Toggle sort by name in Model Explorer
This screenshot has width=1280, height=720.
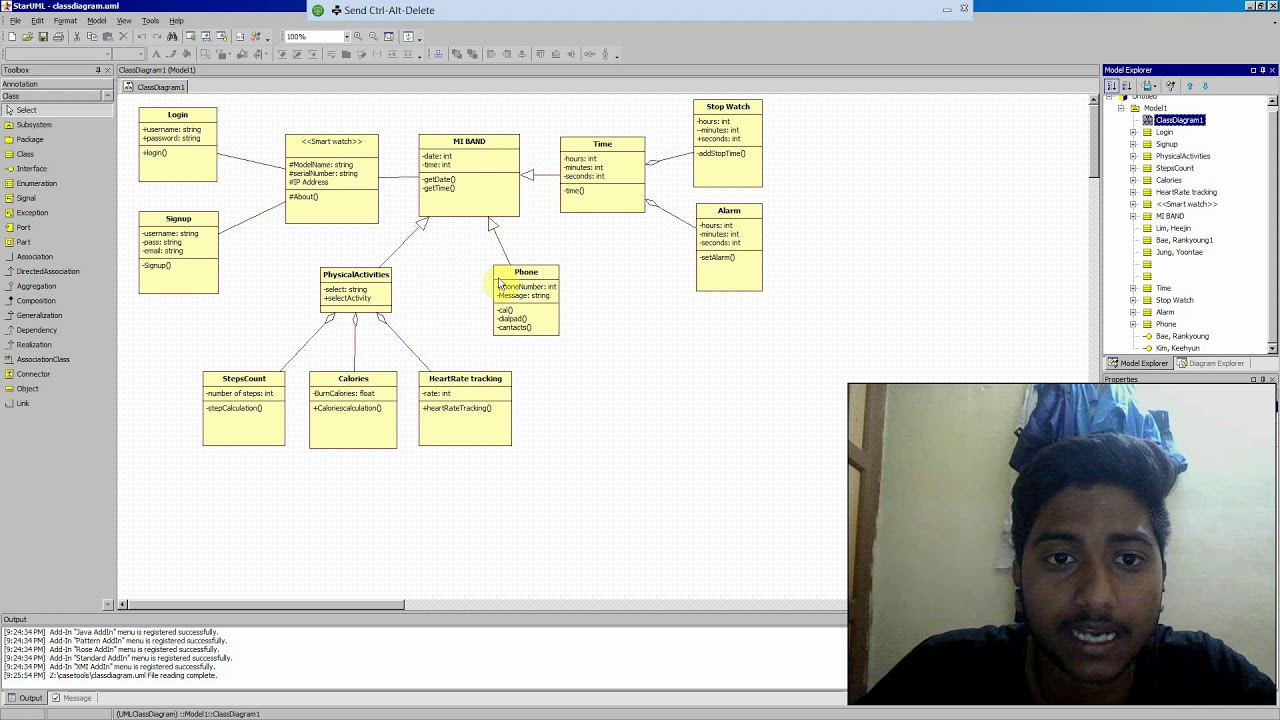(x=1125, y=86)
